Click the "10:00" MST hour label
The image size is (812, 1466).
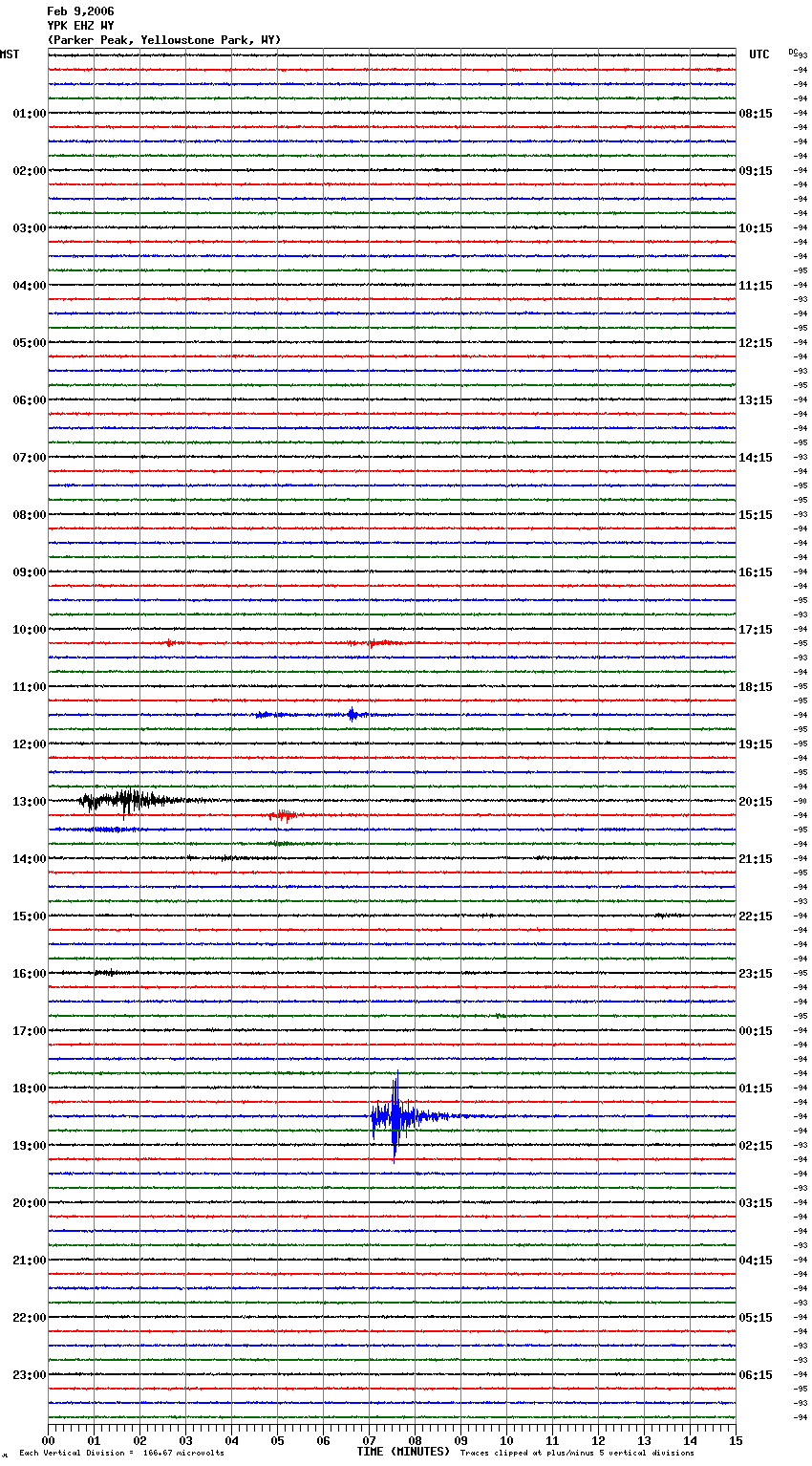(x=30, y=630)
